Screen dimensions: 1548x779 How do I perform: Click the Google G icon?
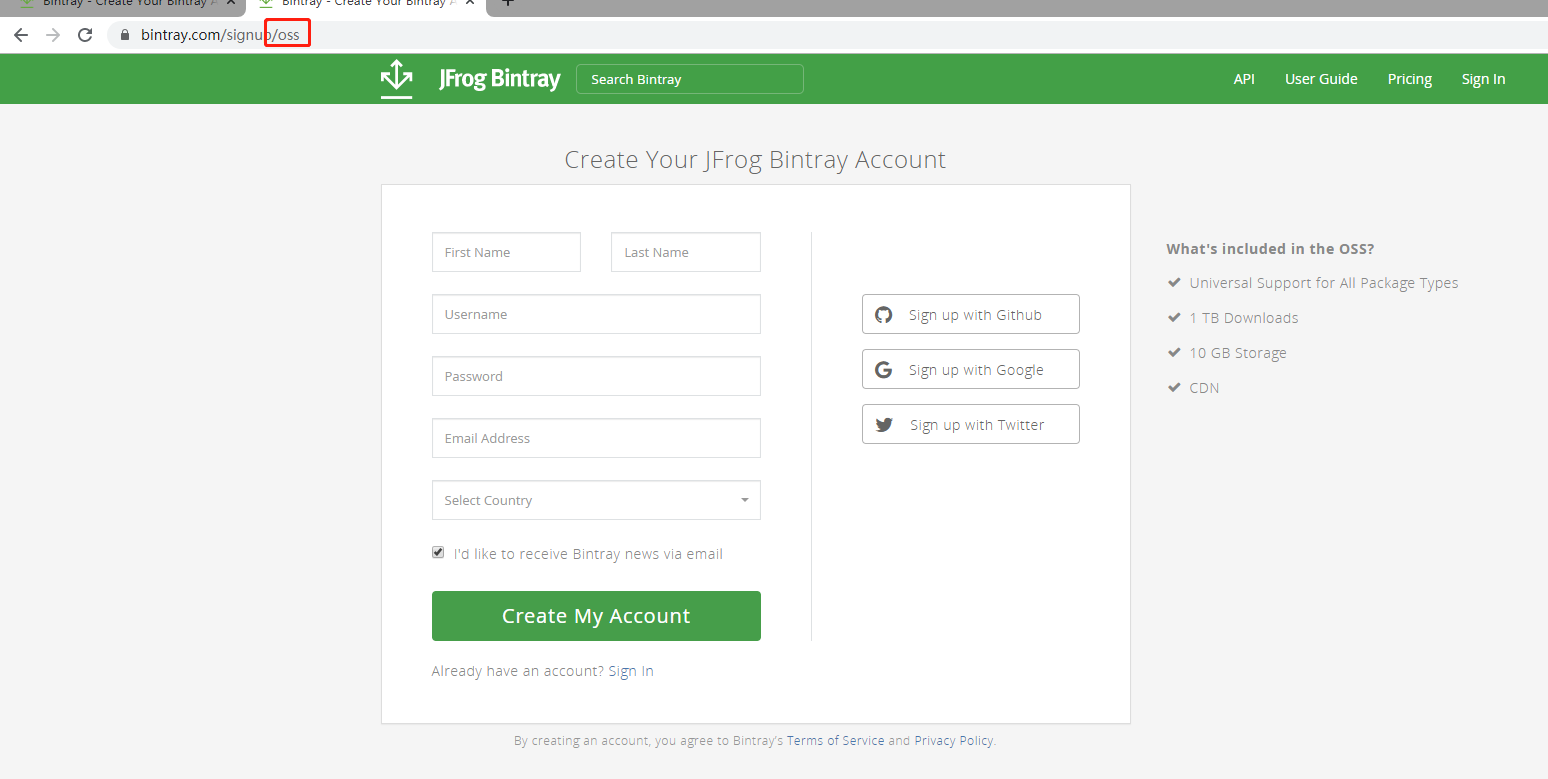pos(884,370)
